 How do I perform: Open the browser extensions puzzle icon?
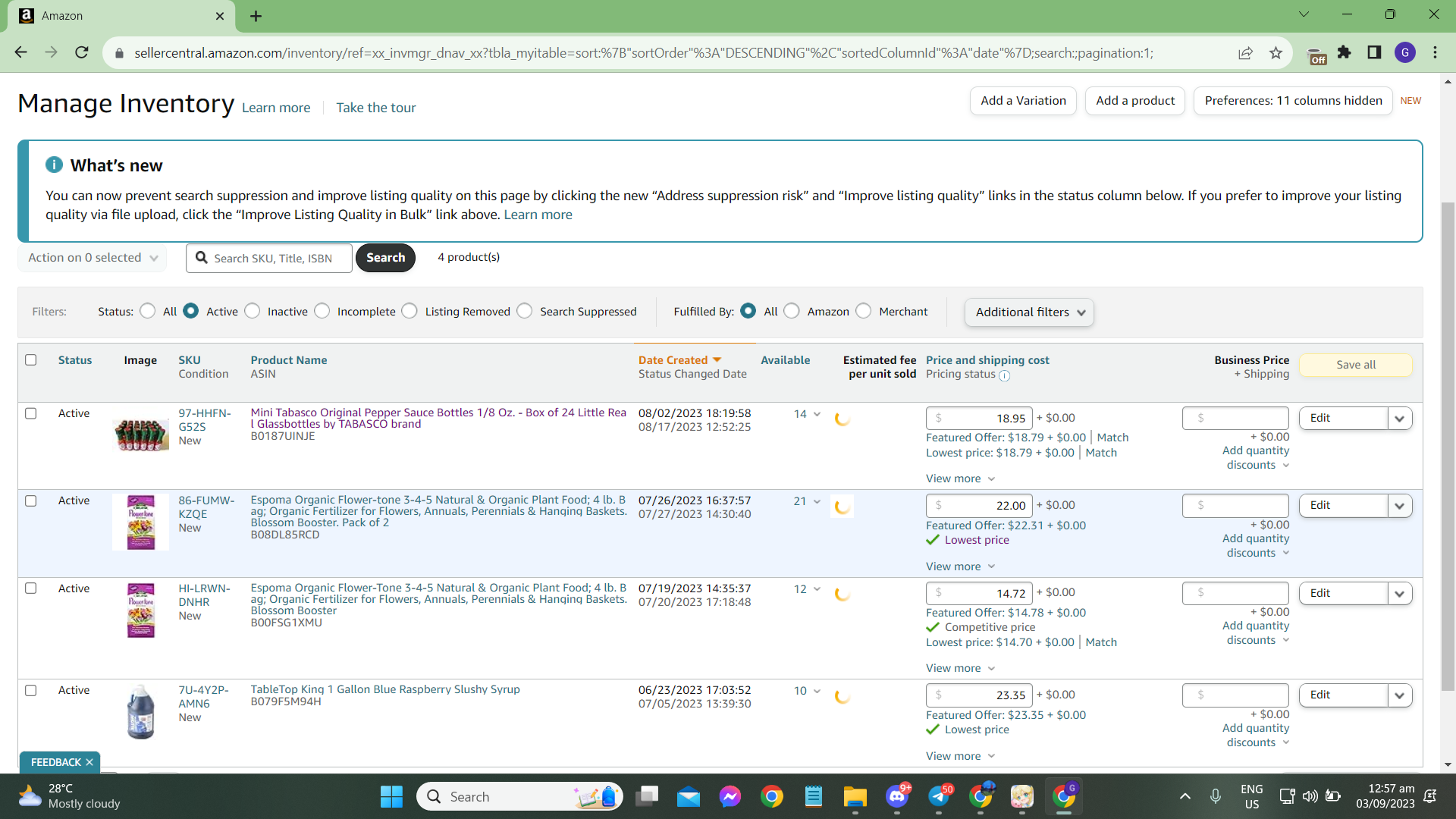[x=1345, y=52]
